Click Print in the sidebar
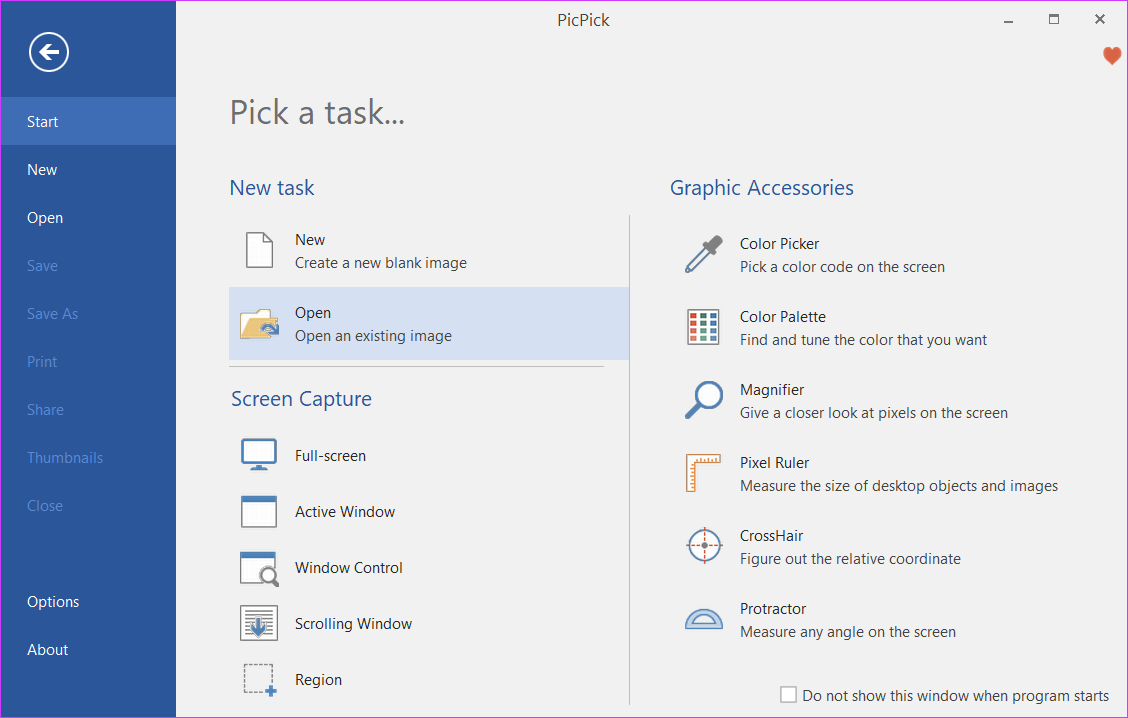This screenshot has height=718, width=1128. [88, 362]
